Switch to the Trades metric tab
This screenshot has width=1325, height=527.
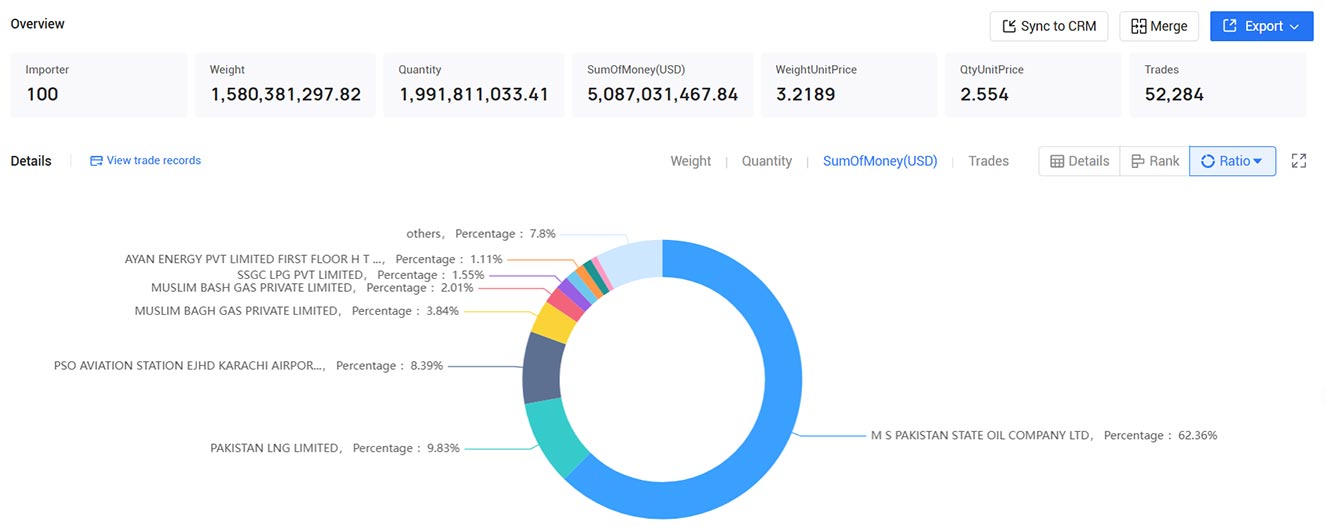(x=988, y=161)
